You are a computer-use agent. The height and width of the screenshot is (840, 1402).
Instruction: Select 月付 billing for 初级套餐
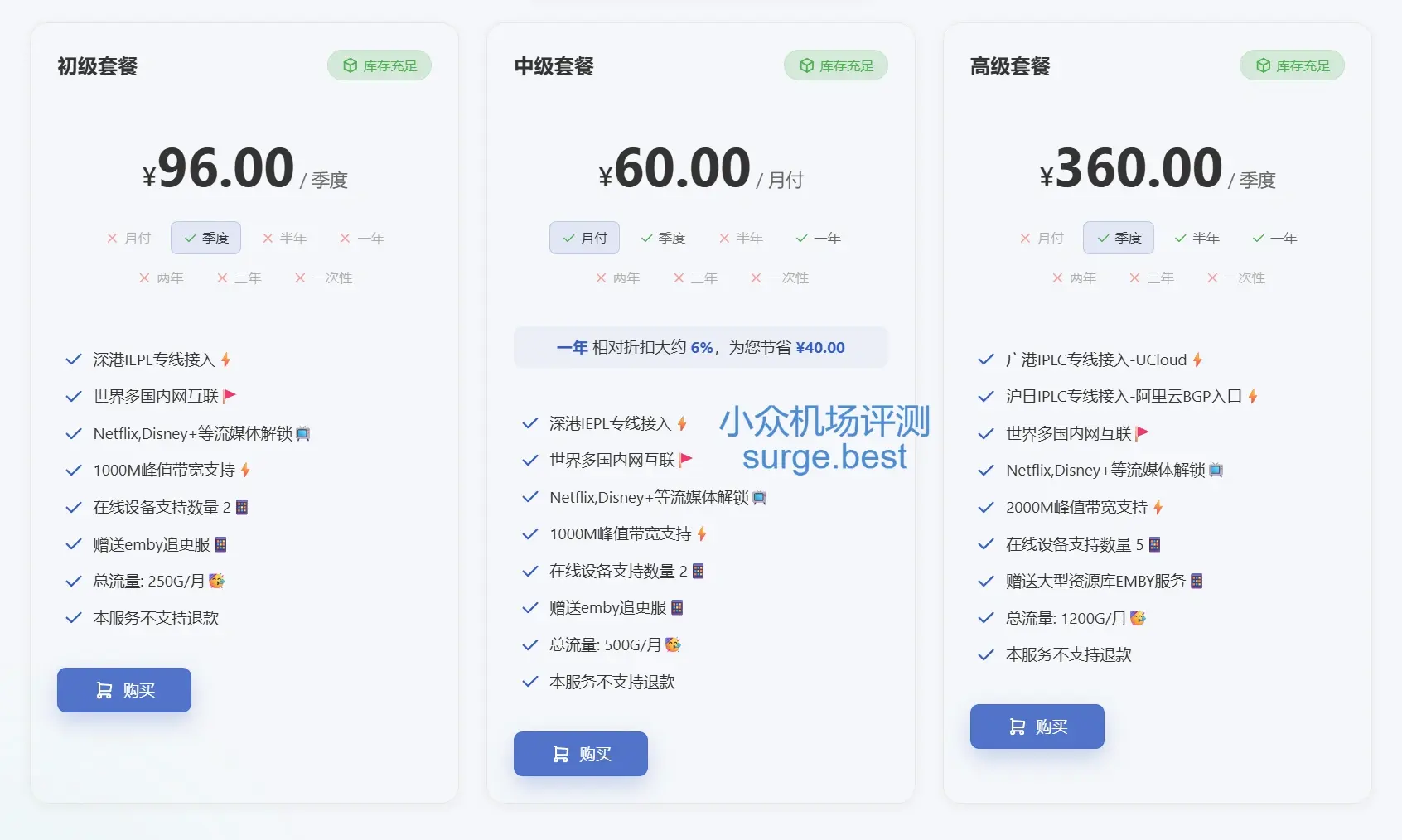pos(128,238)
